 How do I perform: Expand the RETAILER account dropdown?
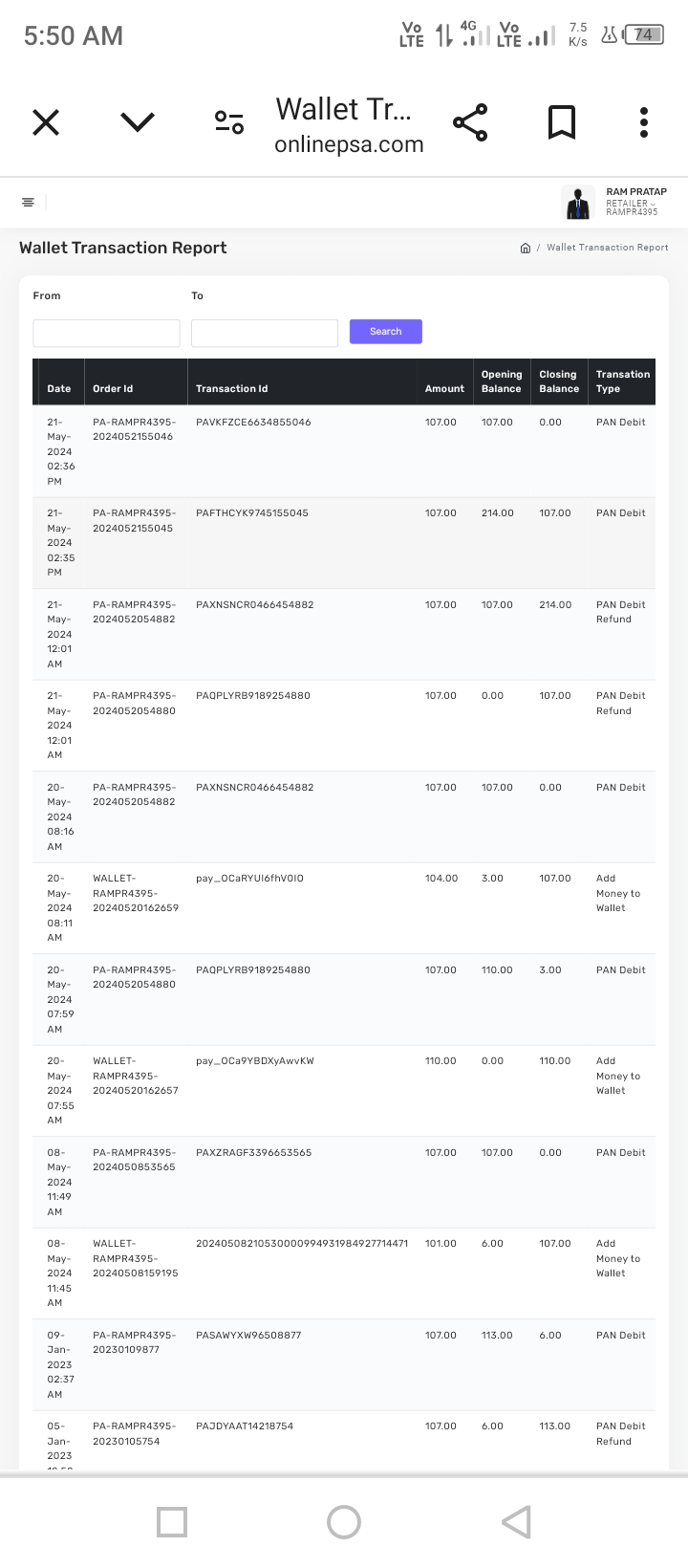tap(632, 203)
